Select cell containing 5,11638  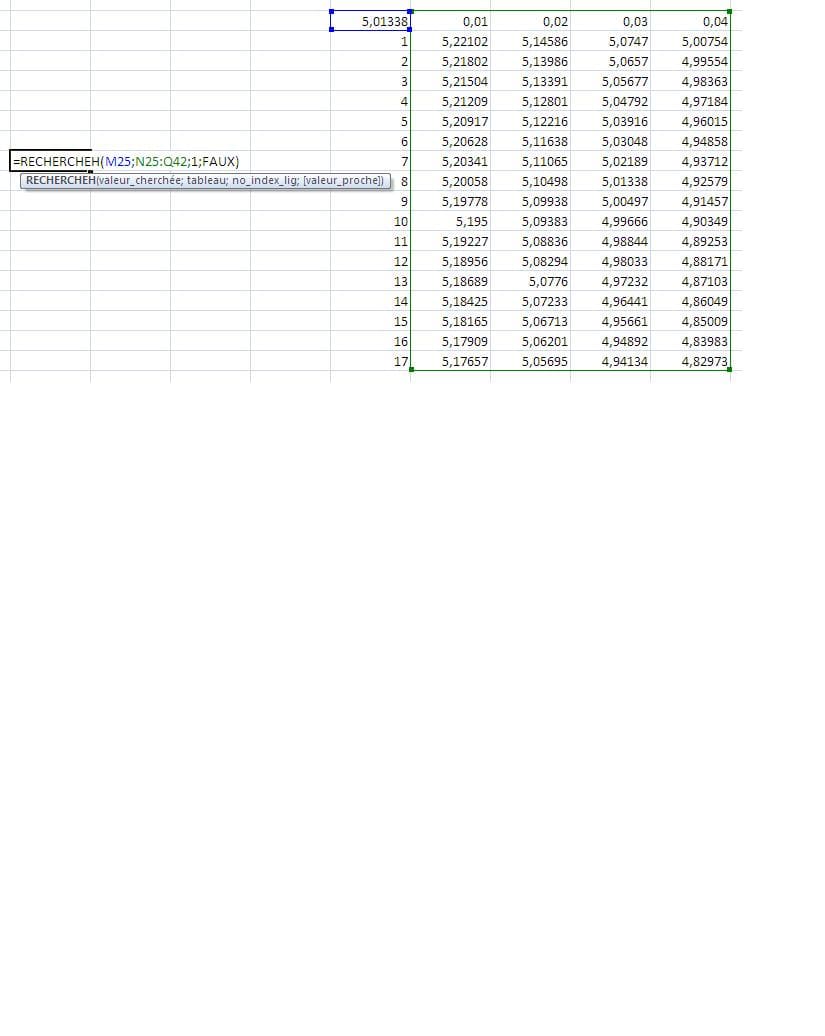530,141
